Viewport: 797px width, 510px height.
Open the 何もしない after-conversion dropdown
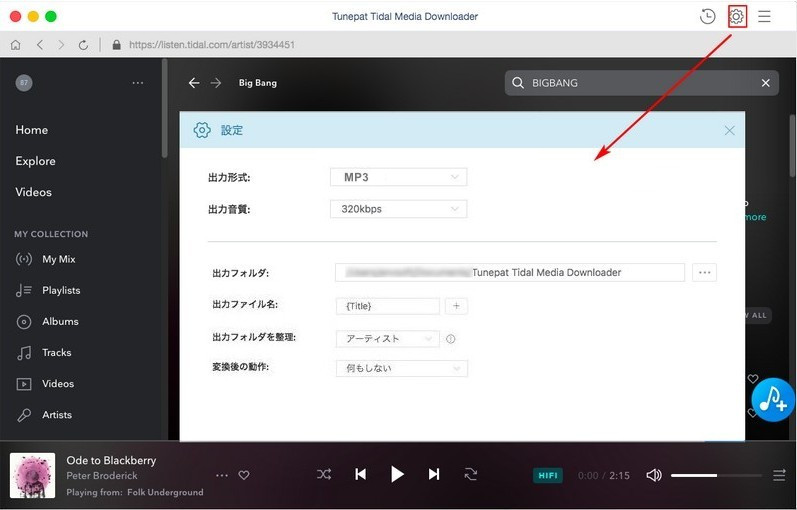pyautogui.click(x=402, y=368)
